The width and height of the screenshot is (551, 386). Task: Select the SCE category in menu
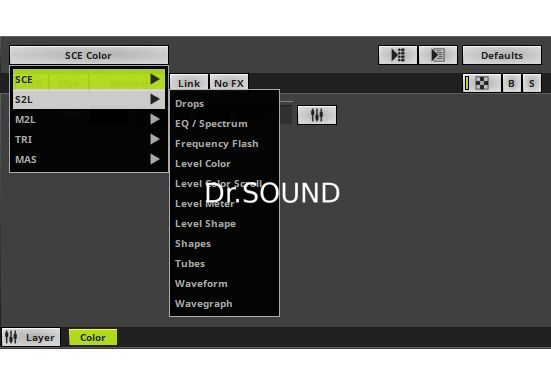(x=89, y=79)
